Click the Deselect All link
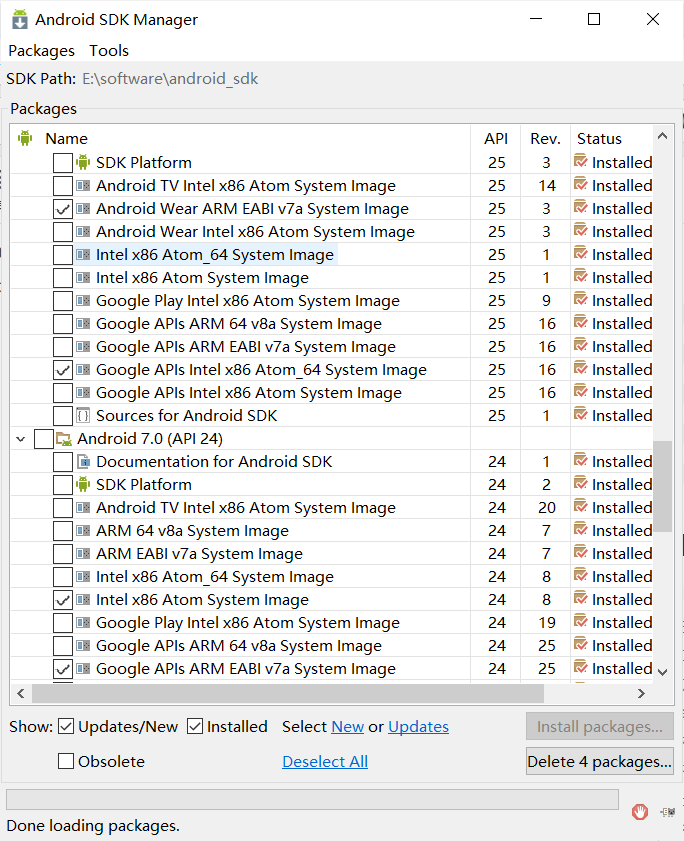The image size is (684, 841). tap(324, 761)
